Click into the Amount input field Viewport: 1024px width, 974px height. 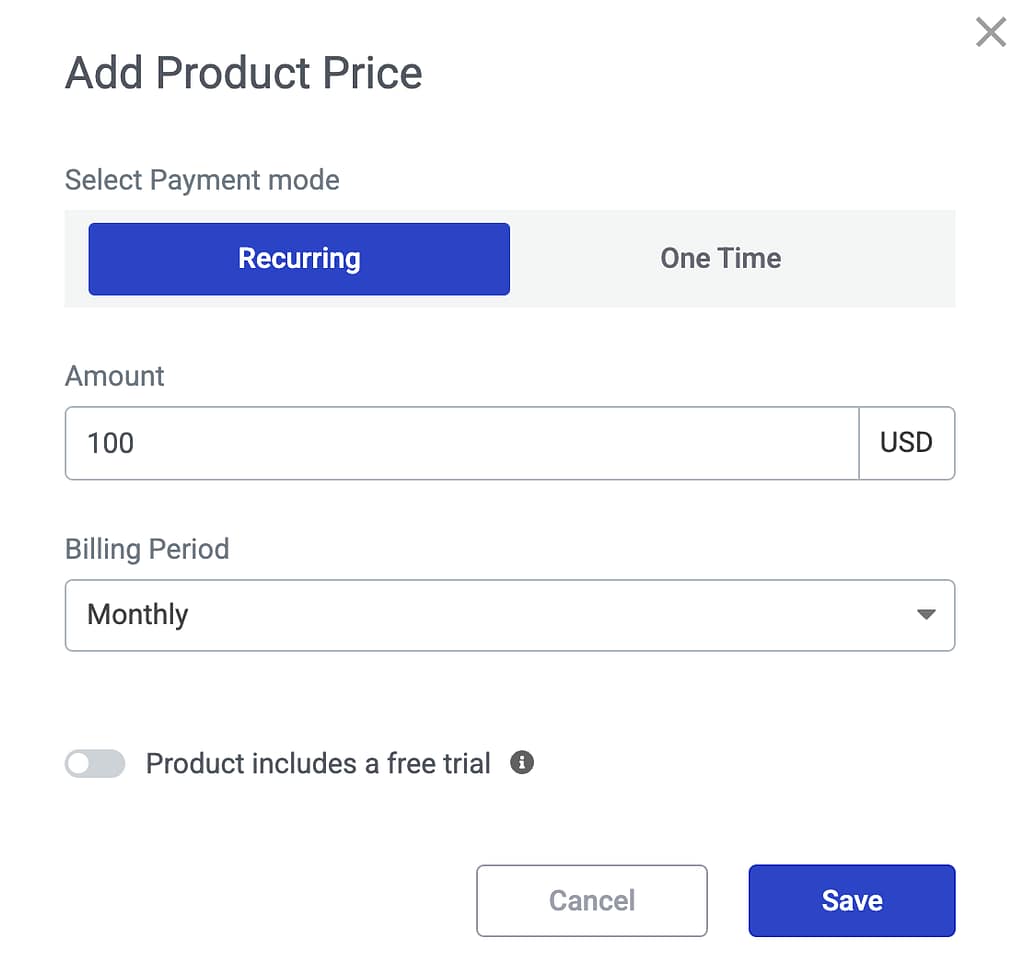[460, 443]
